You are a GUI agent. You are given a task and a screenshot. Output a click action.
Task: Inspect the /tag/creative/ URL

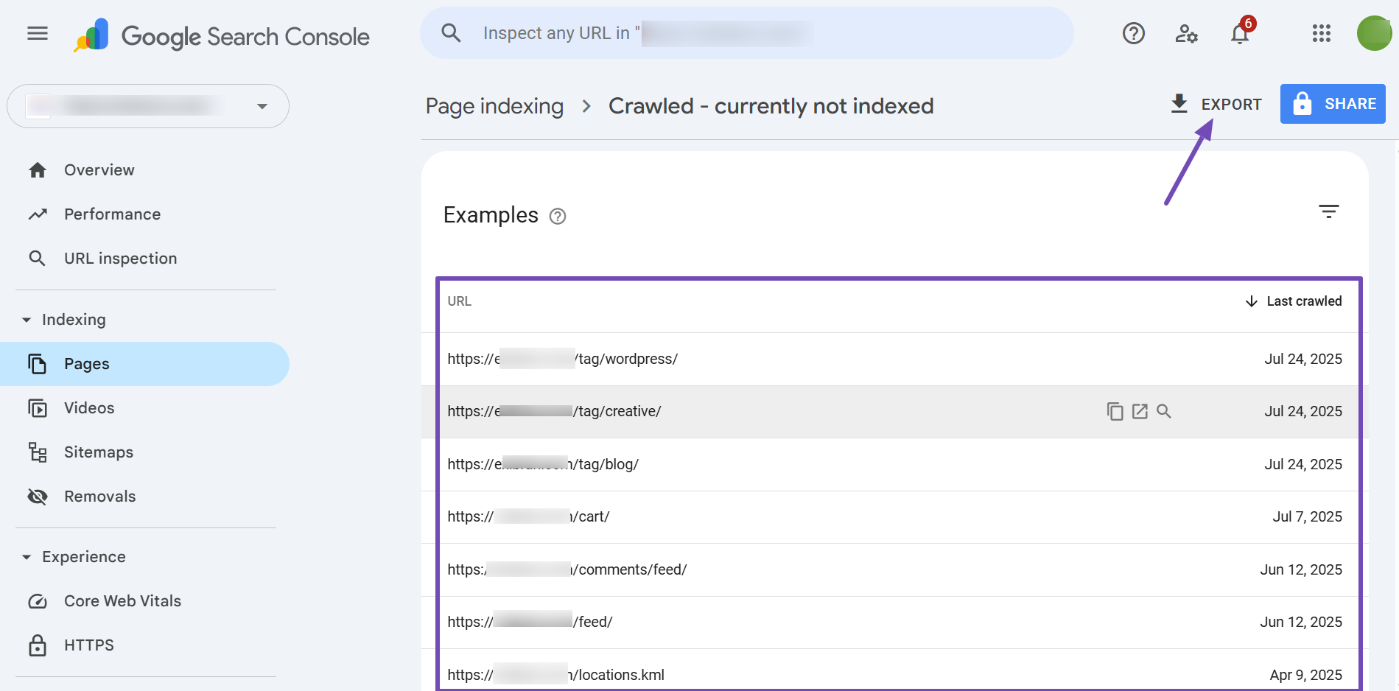pos(1164,411)
